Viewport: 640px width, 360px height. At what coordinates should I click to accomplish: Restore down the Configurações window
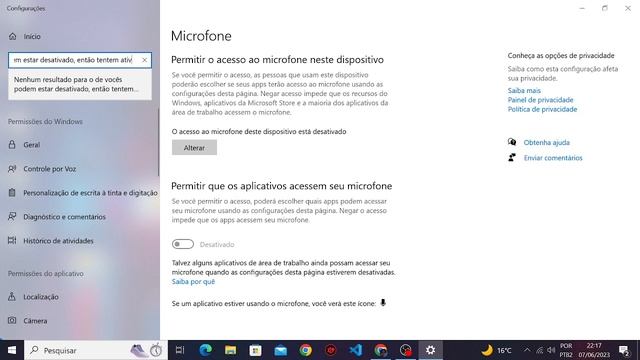click(605, 8)
